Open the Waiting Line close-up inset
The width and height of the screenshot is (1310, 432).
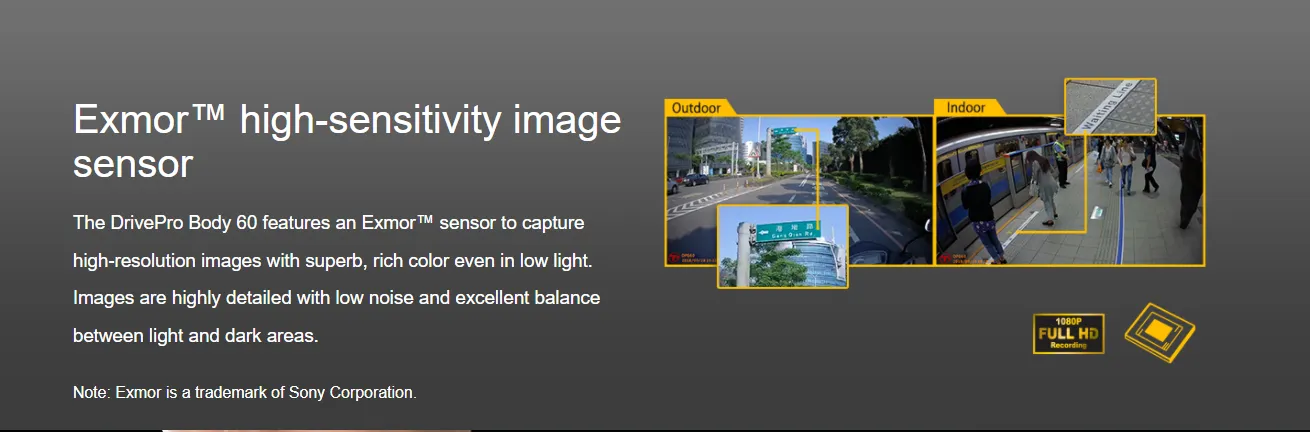tap(1109, 106)
